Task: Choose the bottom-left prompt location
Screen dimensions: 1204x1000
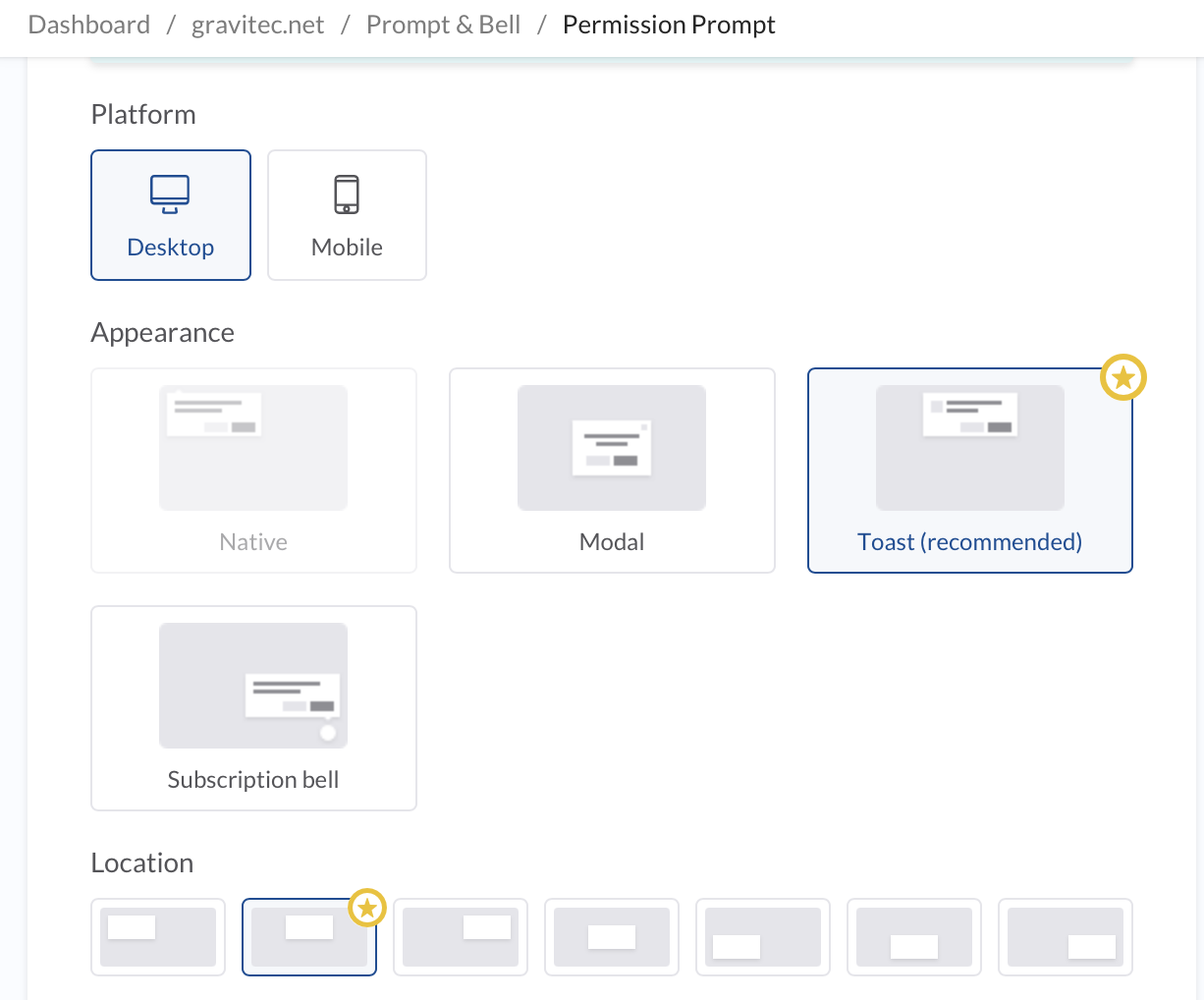Action: (x=763, y=937)
